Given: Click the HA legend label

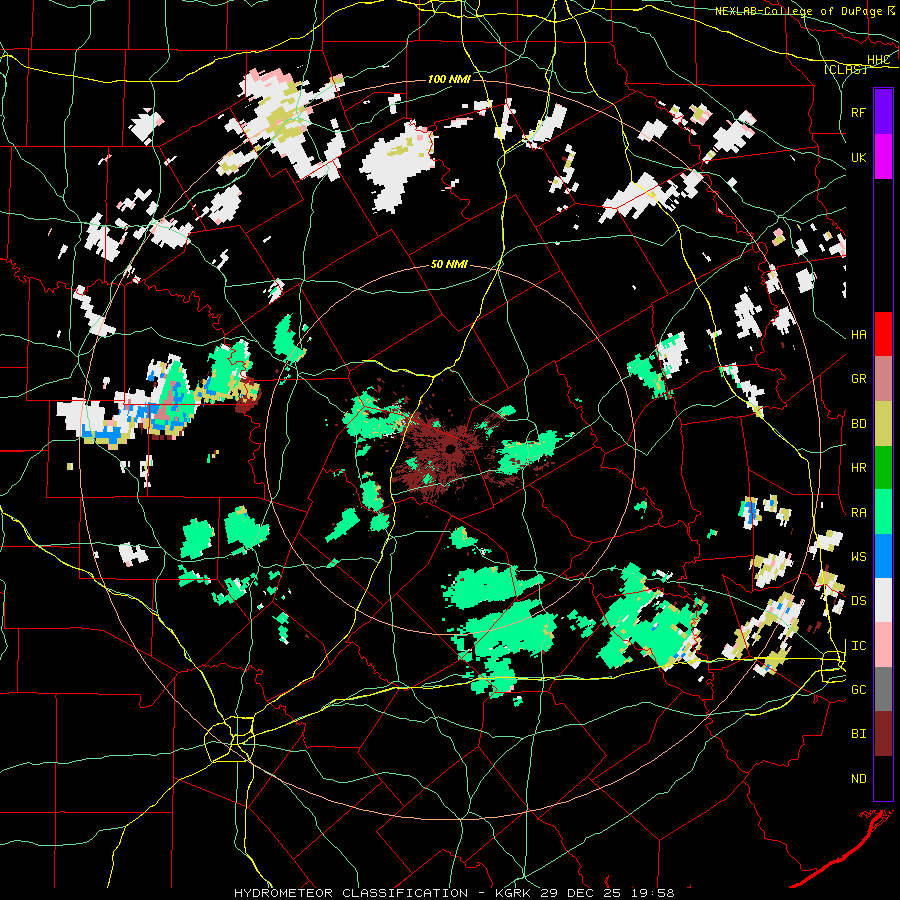Looking at the screenshot, I should (x=858, y=334).
